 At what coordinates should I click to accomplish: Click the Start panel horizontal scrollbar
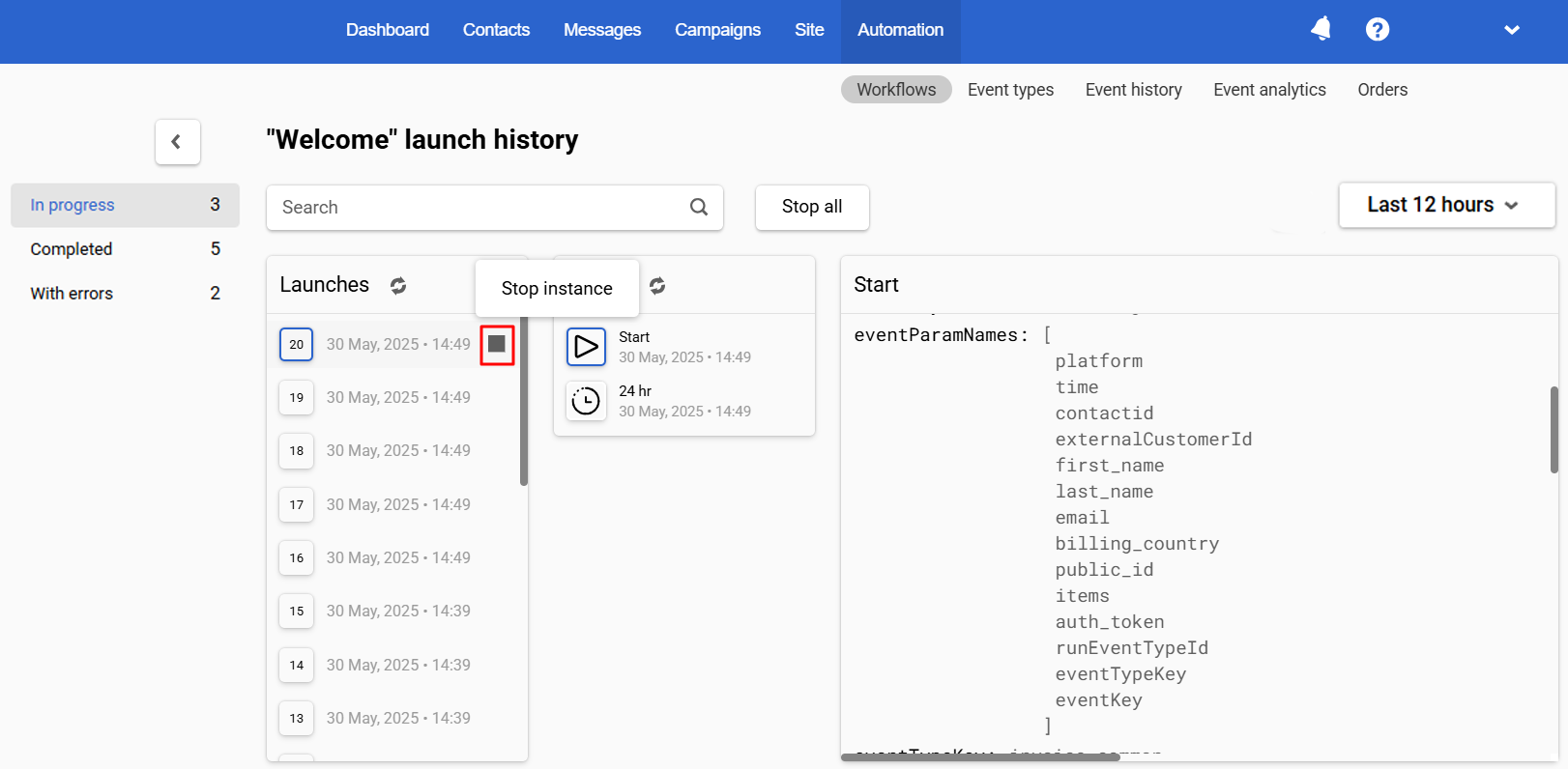(980, 757)
